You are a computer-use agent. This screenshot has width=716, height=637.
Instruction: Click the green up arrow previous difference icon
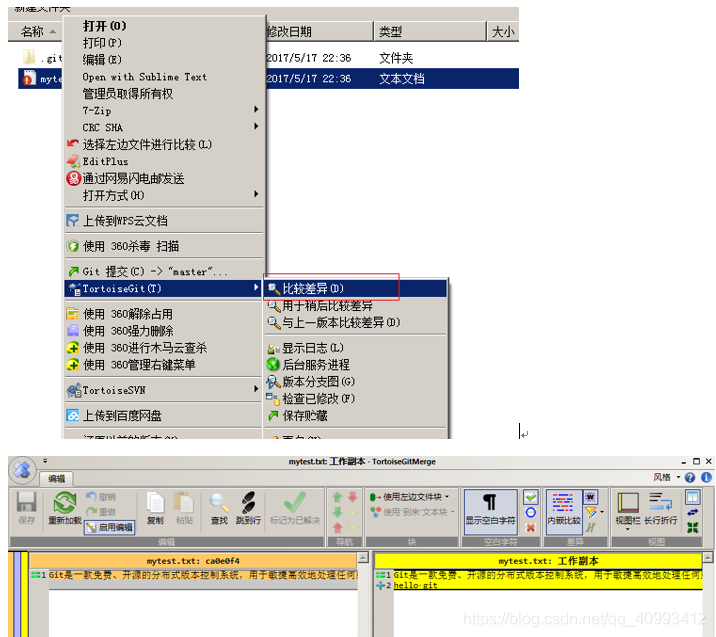click(337, 497)
